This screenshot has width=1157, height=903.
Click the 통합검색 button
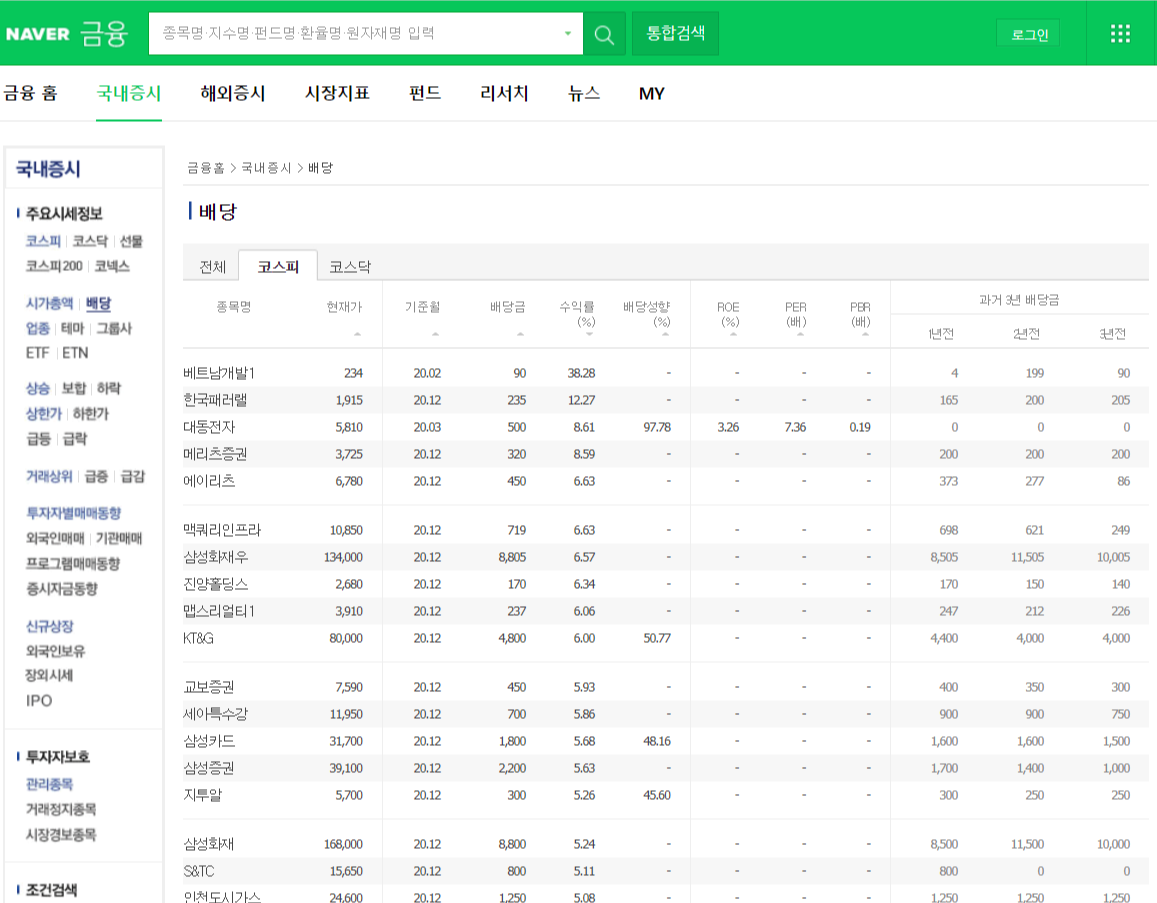point(675,33)
